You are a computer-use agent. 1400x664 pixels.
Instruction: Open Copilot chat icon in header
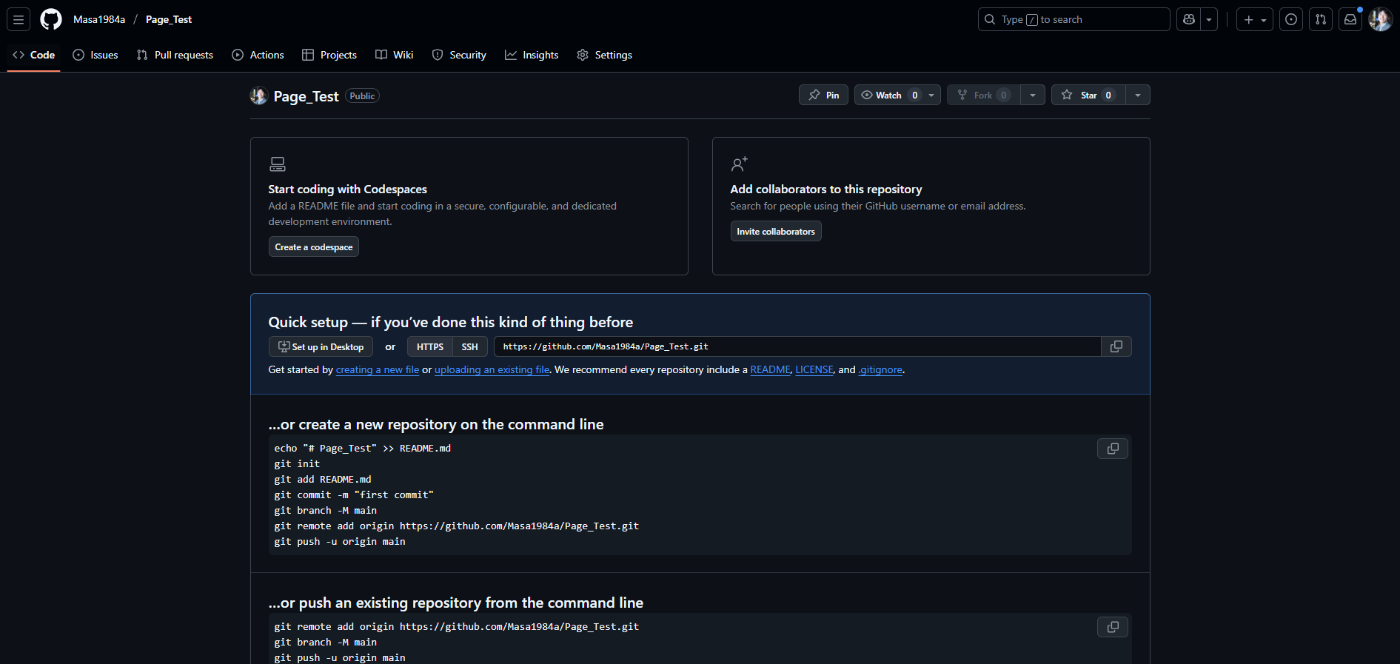1188,19
